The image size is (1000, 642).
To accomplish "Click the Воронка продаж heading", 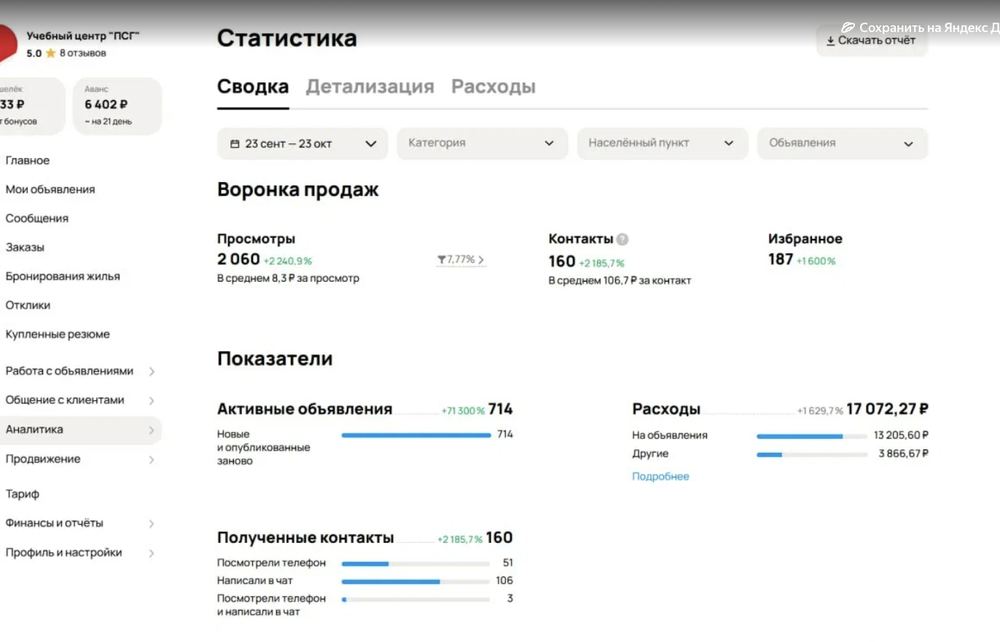I will click(x=298, y=190).
